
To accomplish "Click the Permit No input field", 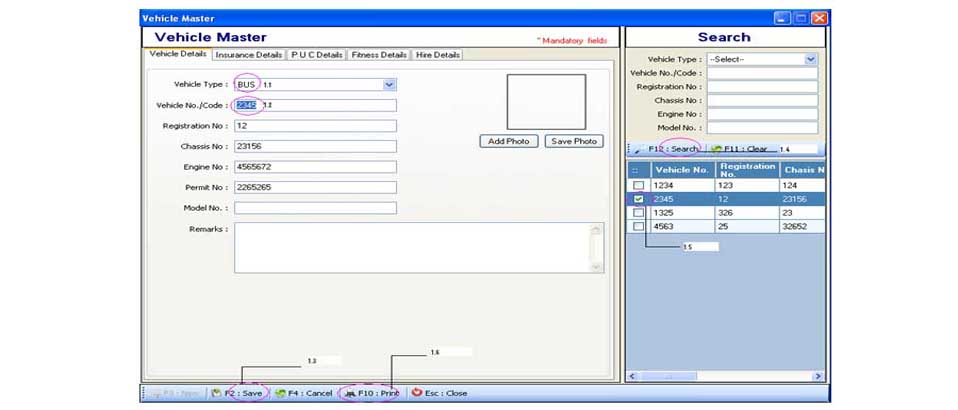I will click(315, 187).
